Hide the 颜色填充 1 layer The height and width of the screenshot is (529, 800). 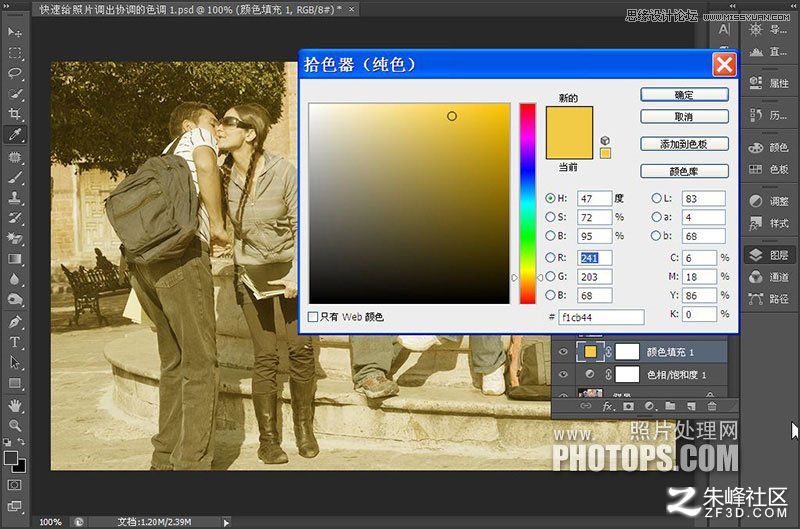point(563,351)
